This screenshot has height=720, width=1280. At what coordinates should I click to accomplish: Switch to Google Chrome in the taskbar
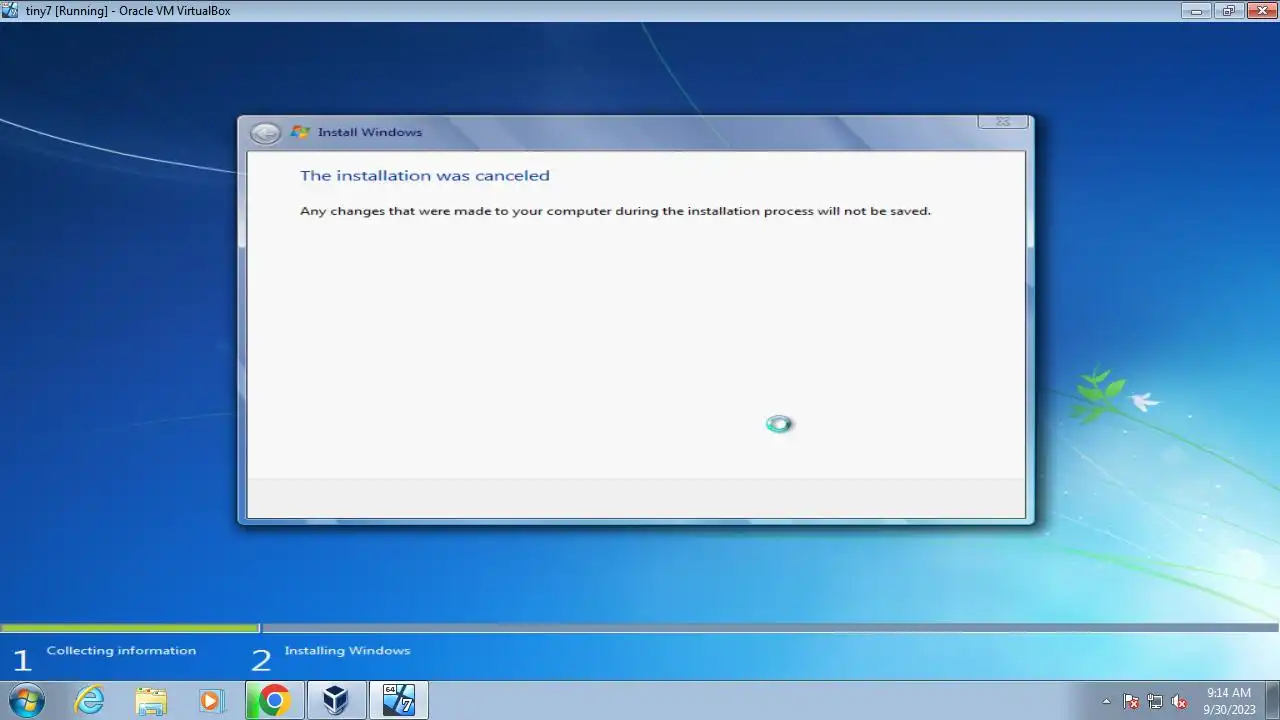[x=274, y=700]
